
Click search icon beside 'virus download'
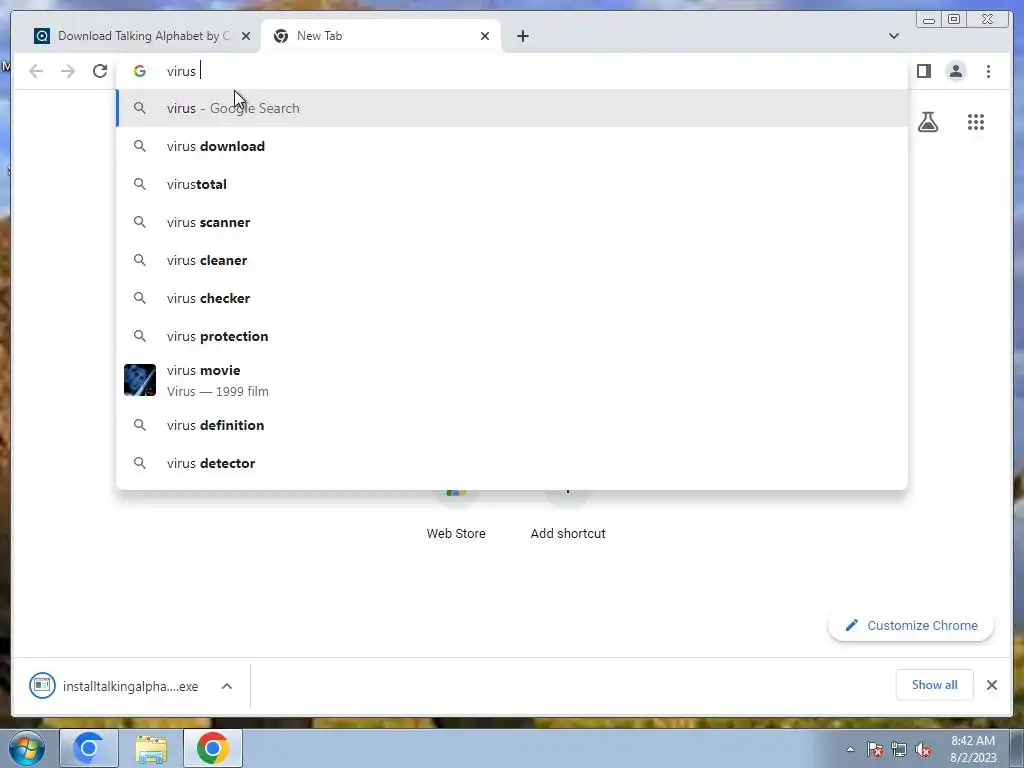coord(140,146)
